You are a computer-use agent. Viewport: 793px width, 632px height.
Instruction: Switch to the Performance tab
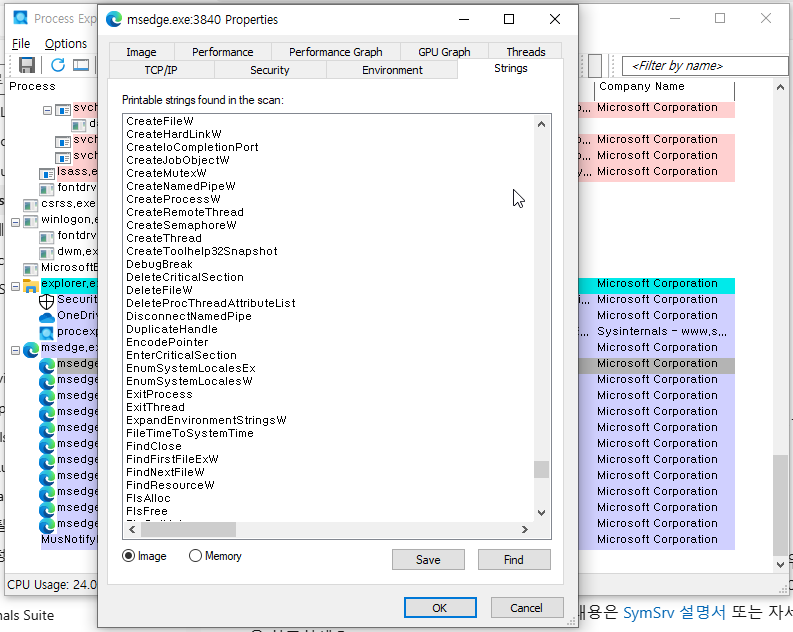tap(223, 52)
